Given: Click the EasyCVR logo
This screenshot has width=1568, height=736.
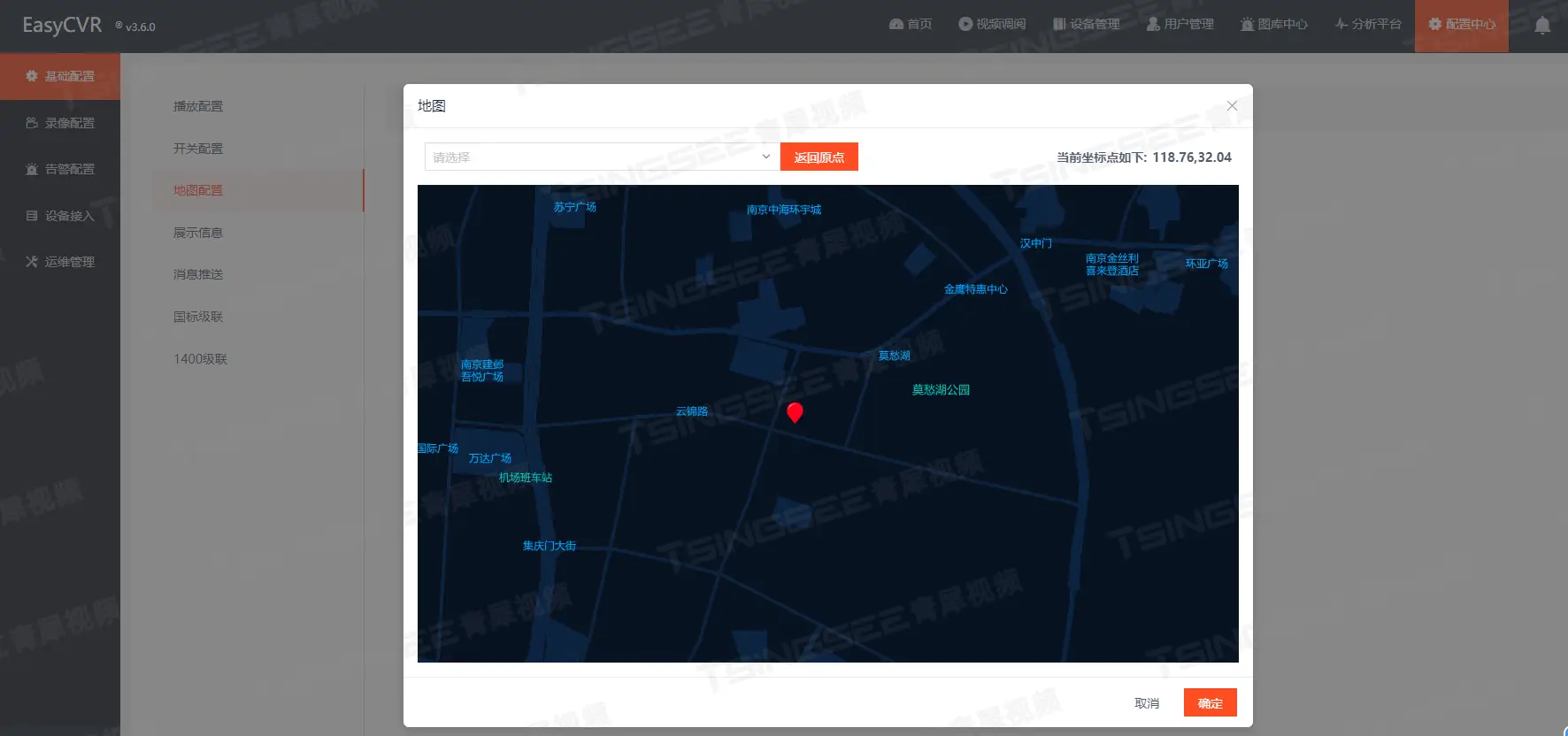Looking at the screenshot, I should 62,25.
